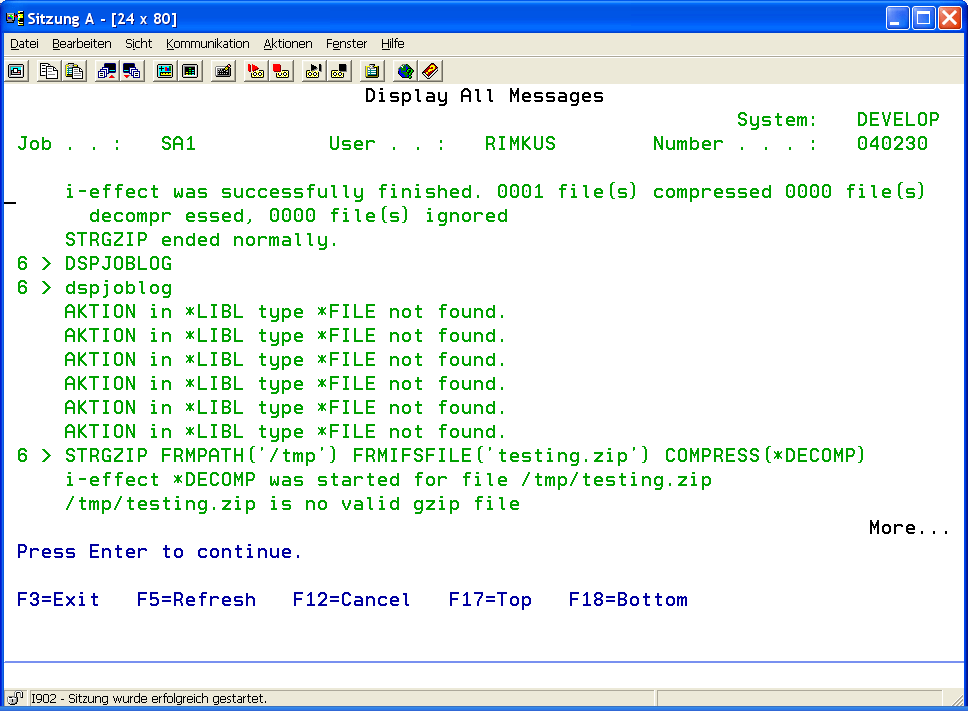Stop macro recording with red square icon
The width and height of the screenshot is (968, 711).
click(281, 71)
